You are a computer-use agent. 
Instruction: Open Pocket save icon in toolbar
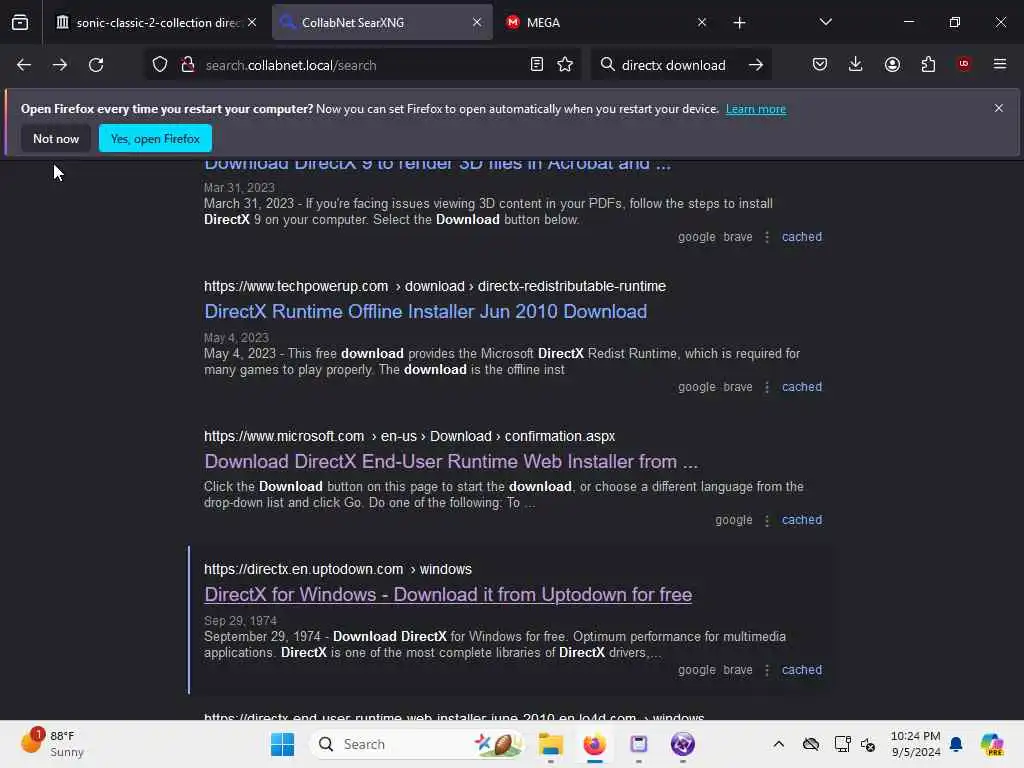pyautogui.click(x=820, y=64)
